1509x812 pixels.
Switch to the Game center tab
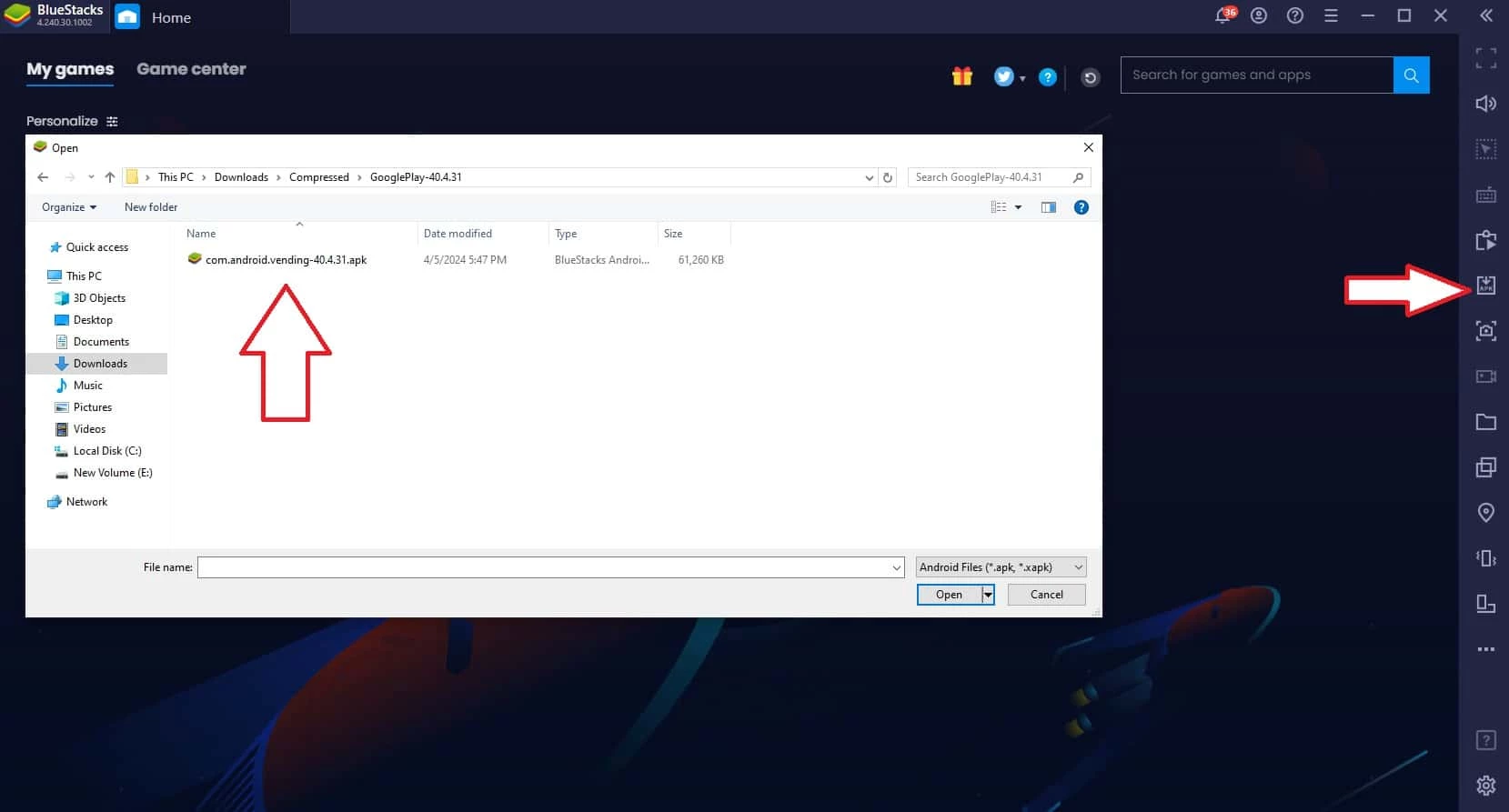pos(191,69)
